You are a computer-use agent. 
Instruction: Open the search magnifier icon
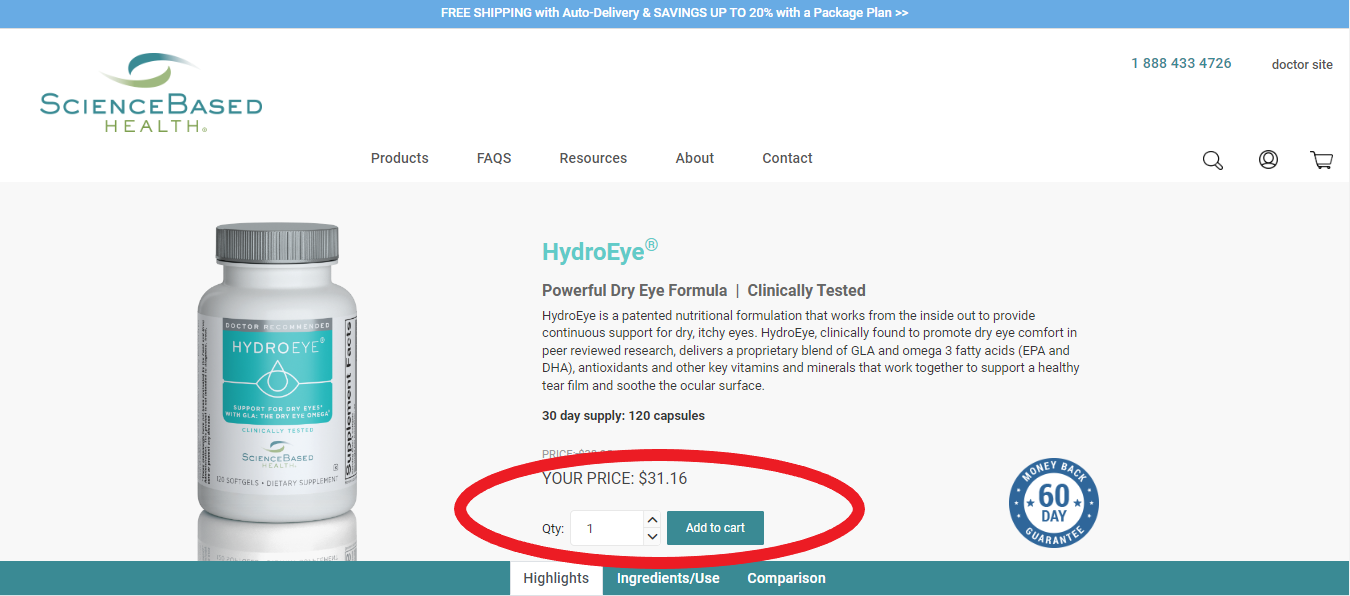point(1212,160)
